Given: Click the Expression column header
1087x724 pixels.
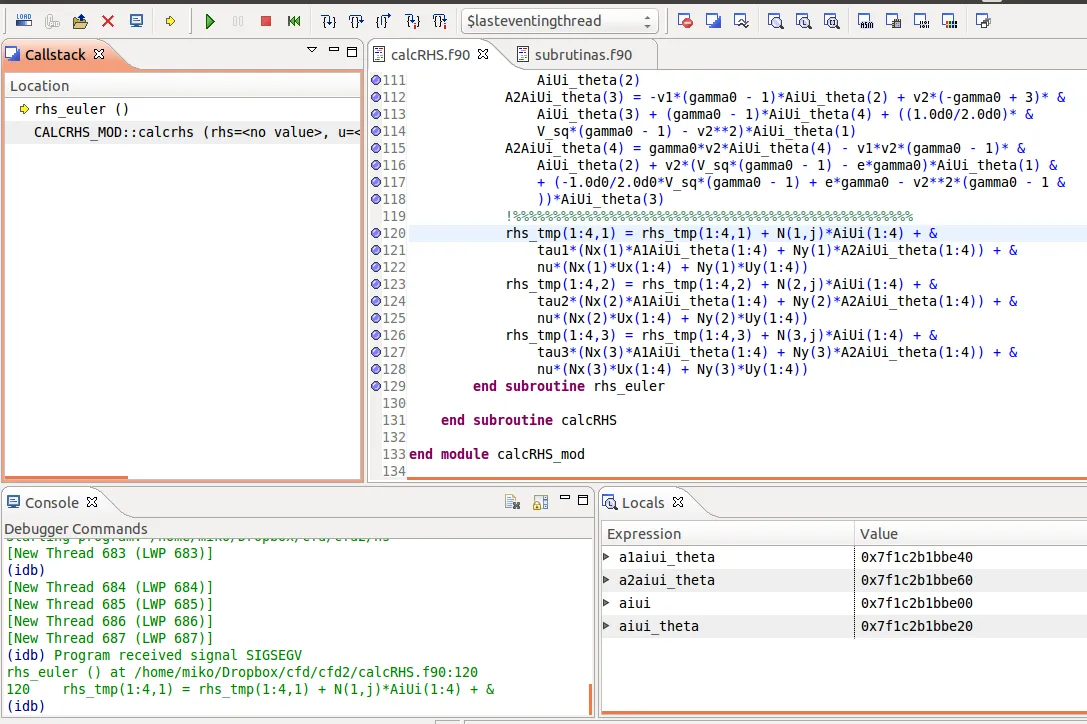Looking at the screenshot, I should (728, 533).
